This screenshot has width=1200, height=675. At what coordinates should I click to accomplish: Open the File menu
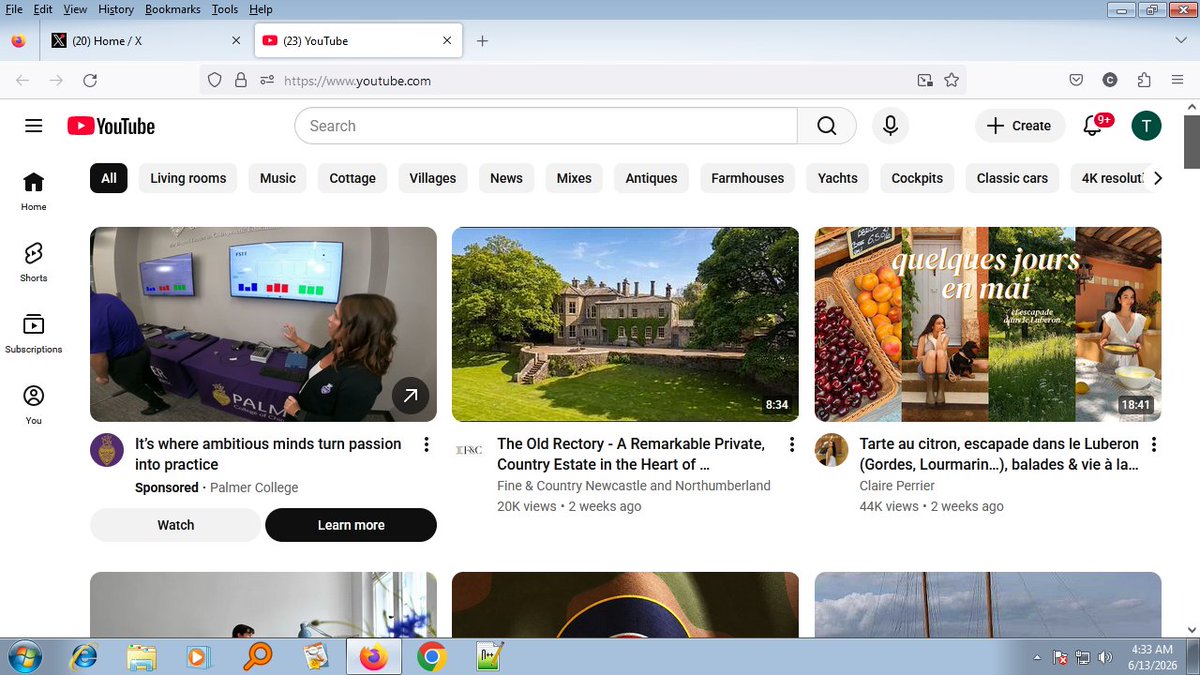point(14,9)
